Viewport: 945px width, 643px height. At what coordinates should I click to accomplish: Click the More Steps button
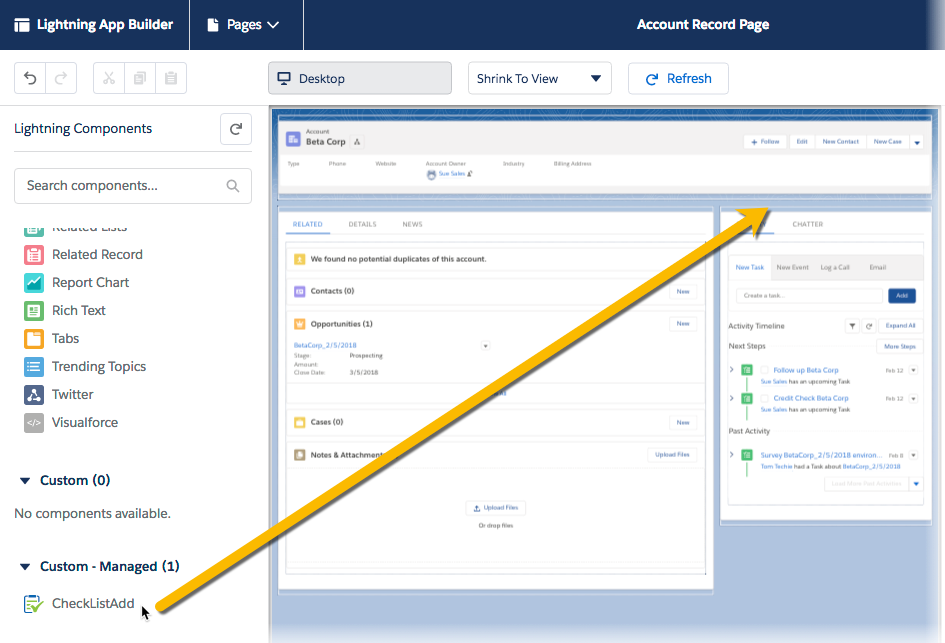pos(899,347)
